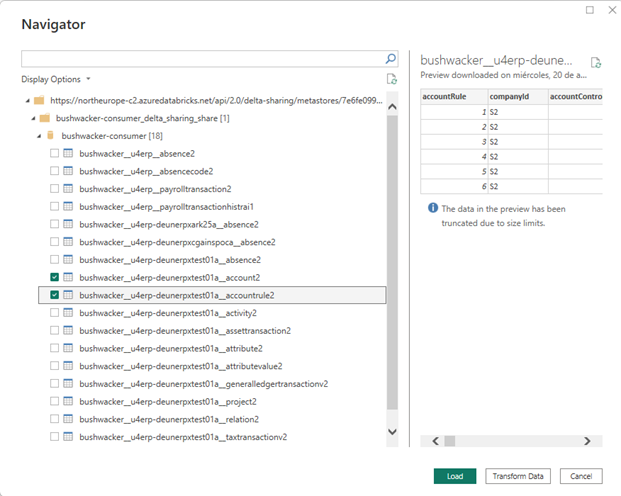Enable the deunerpxtest01a__activity2 checkbox

point(55,313)
